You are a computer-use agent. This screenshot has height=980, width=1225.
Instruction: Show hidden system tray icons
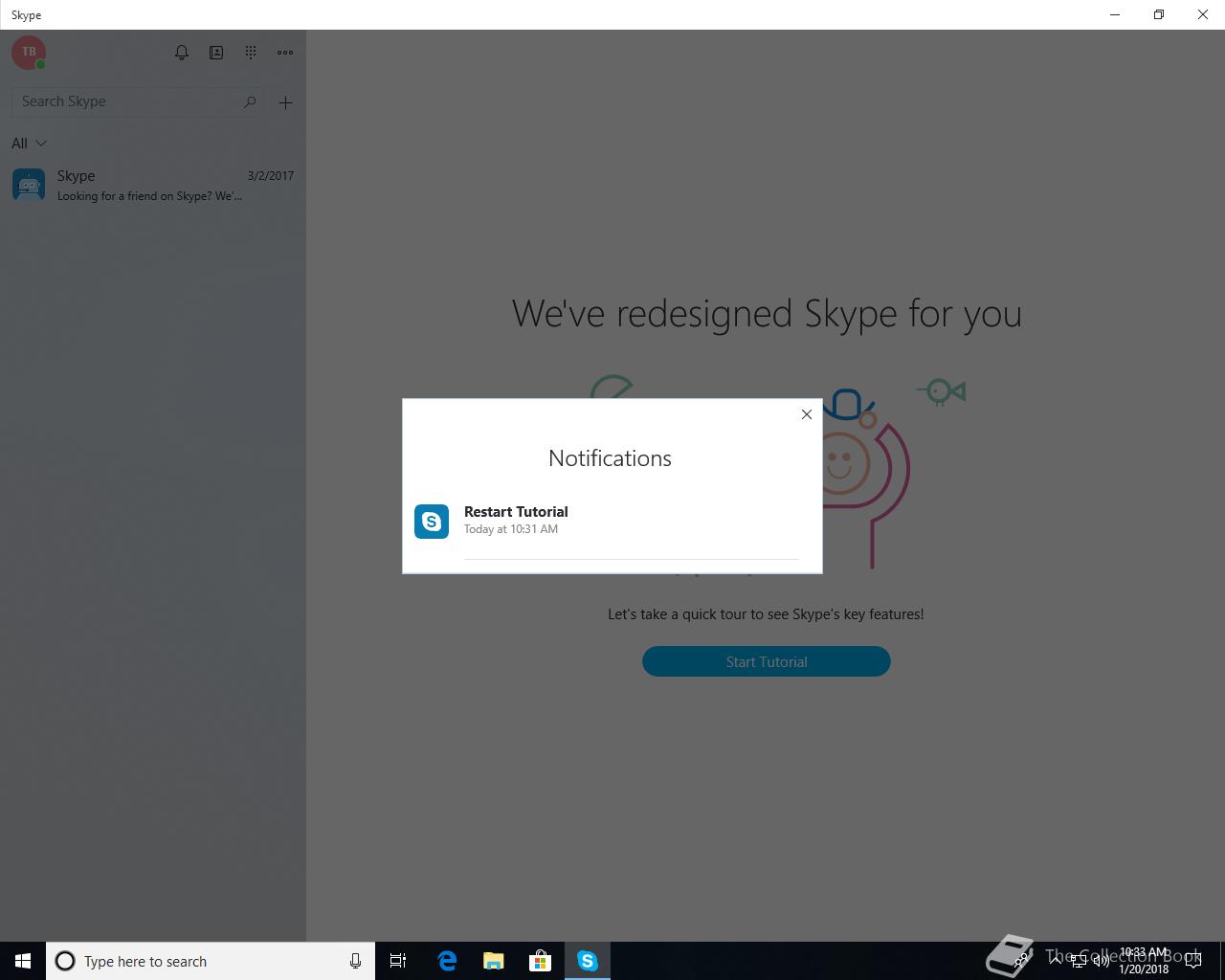pos(1056,961)
